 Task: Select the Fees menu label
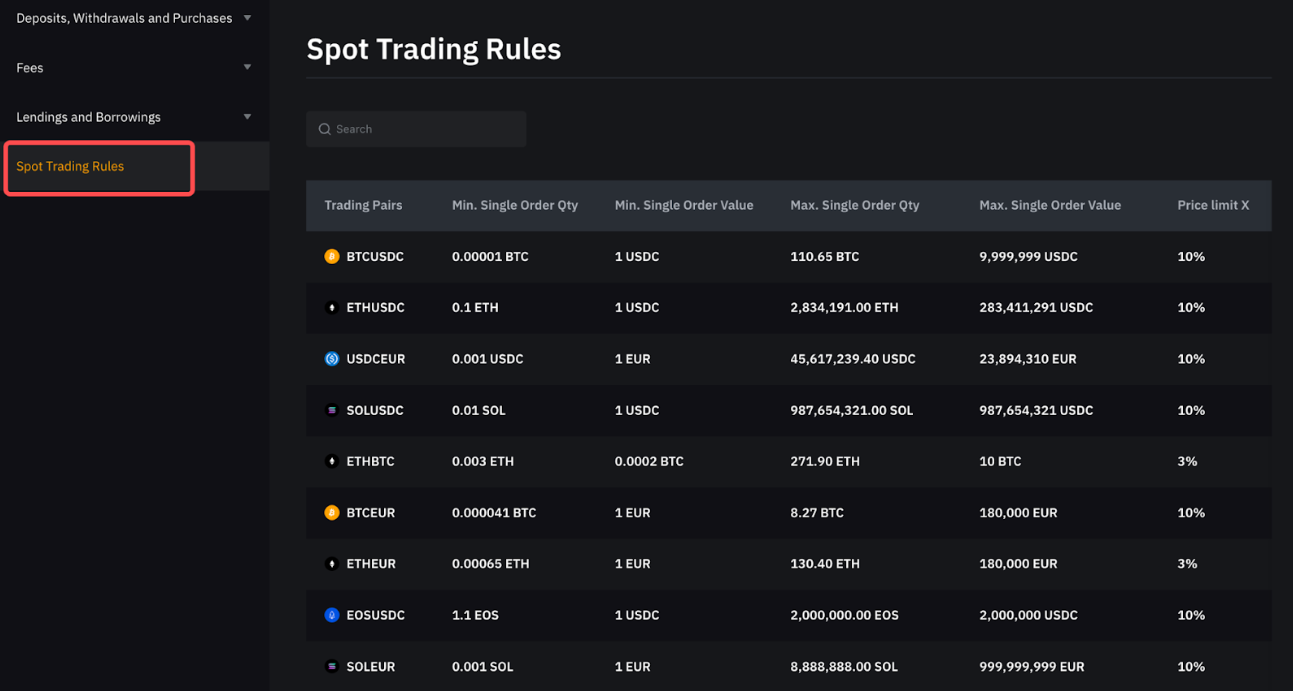[x=30, y=68]
